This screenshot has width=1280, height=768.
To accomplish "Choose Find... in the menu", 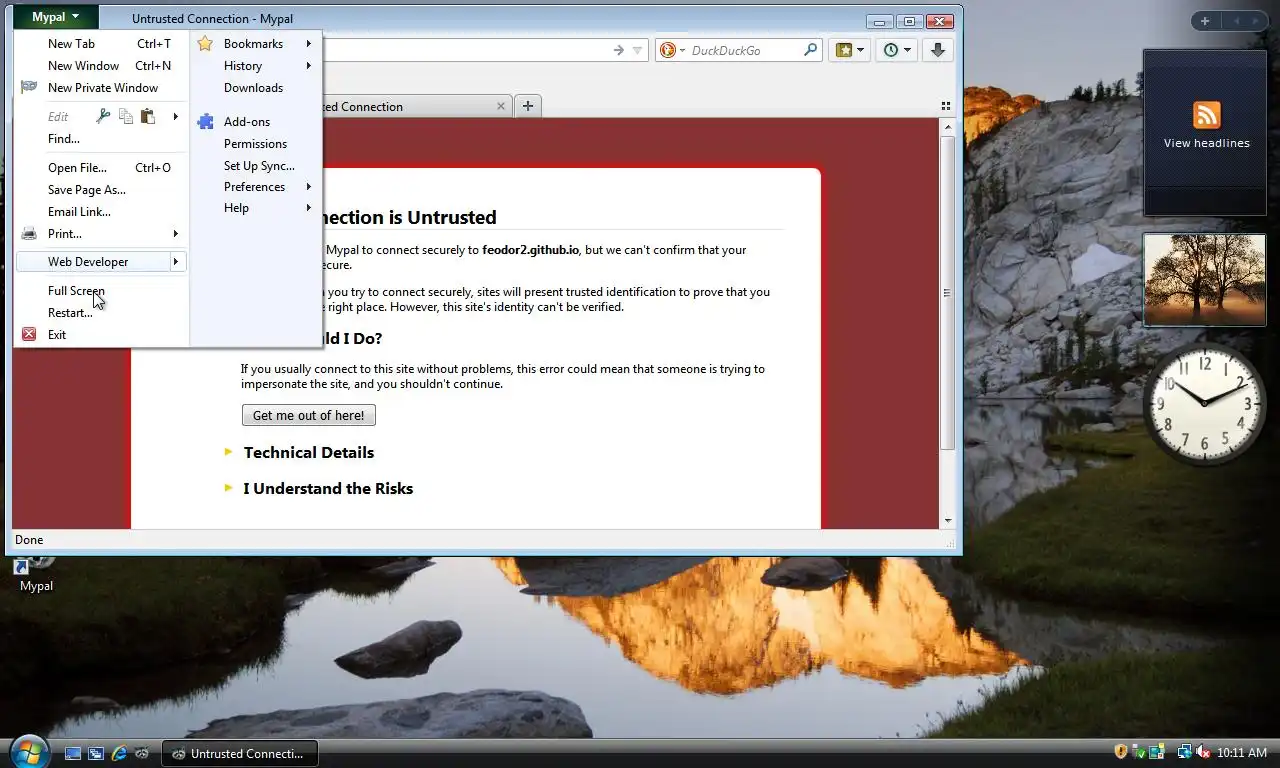I will point(102,139).
